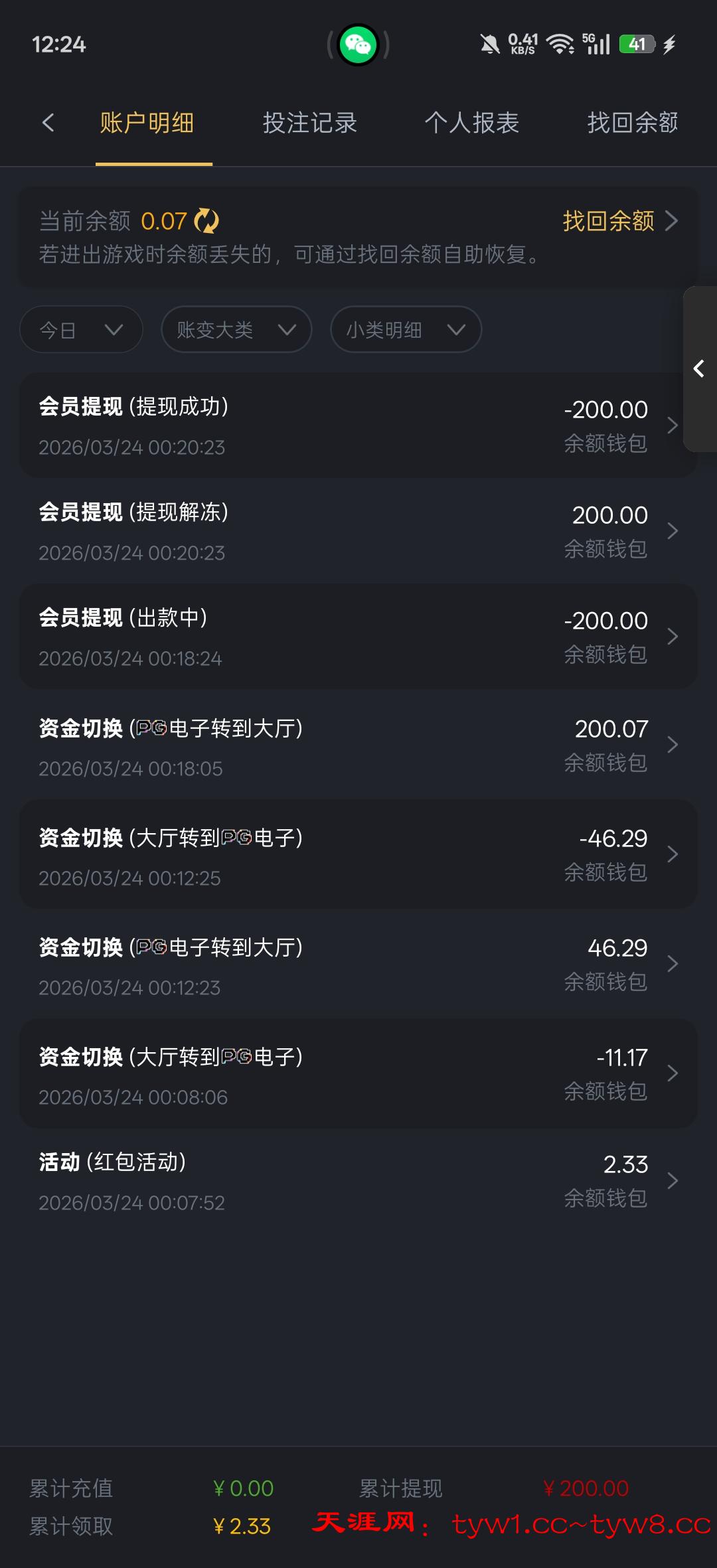Tap chevron beside 出款中 entry
This screenshot has width=717, height=1568.
tap(672, 636)
